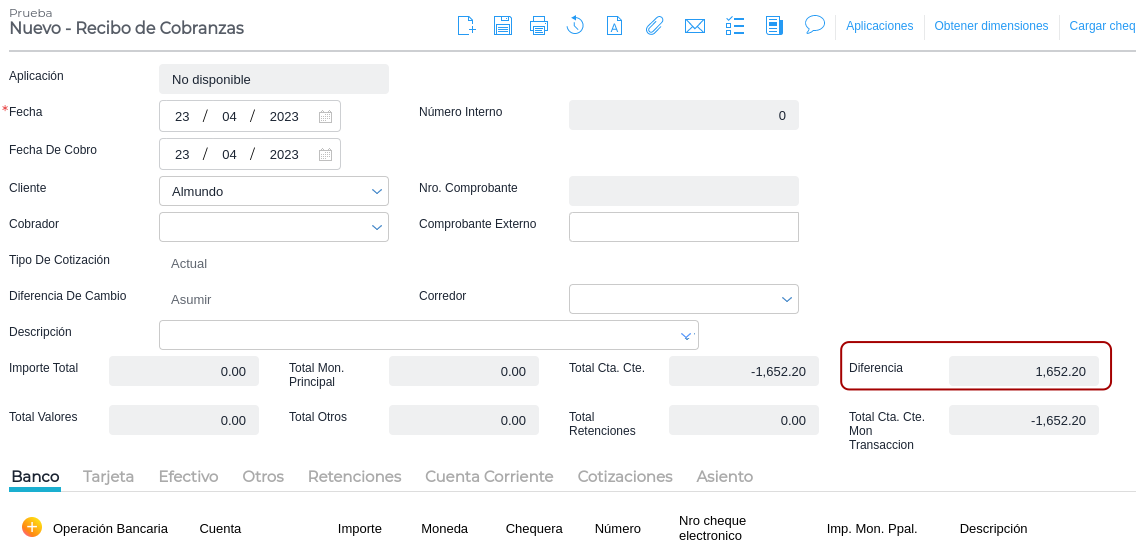Click into the Comprobante Externo field
The height and width of the screenshot is (540, 1136).
point(683,227)
